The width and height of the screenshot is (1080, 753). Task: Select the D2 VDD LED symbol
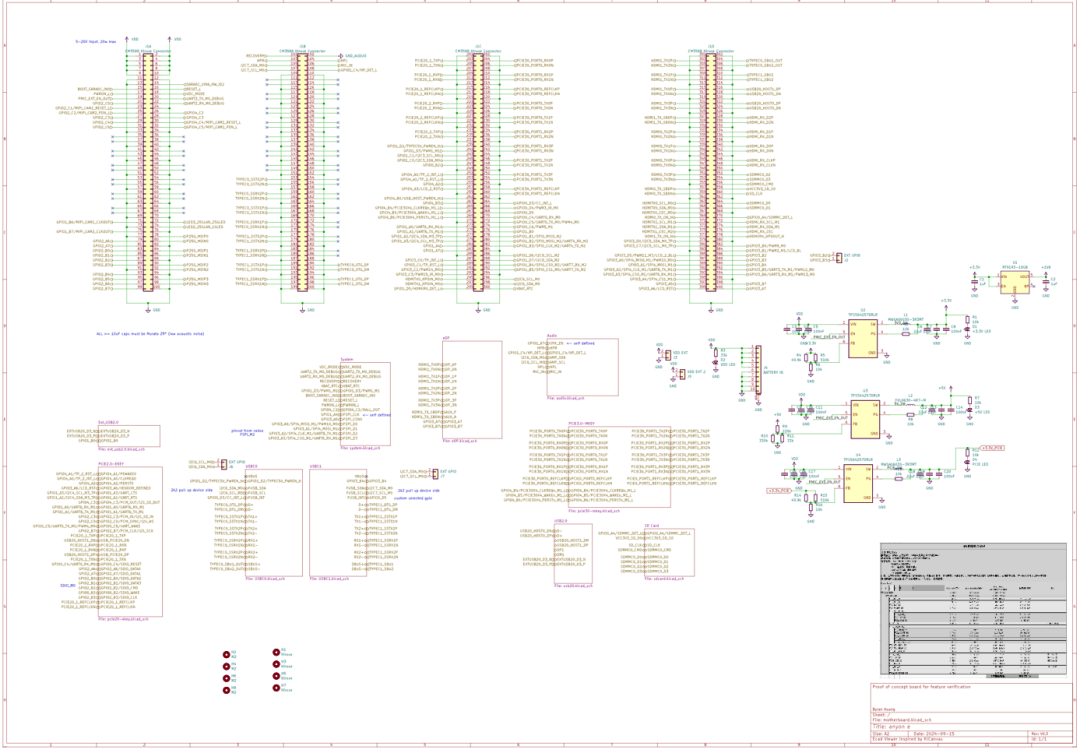coord(716,362)
